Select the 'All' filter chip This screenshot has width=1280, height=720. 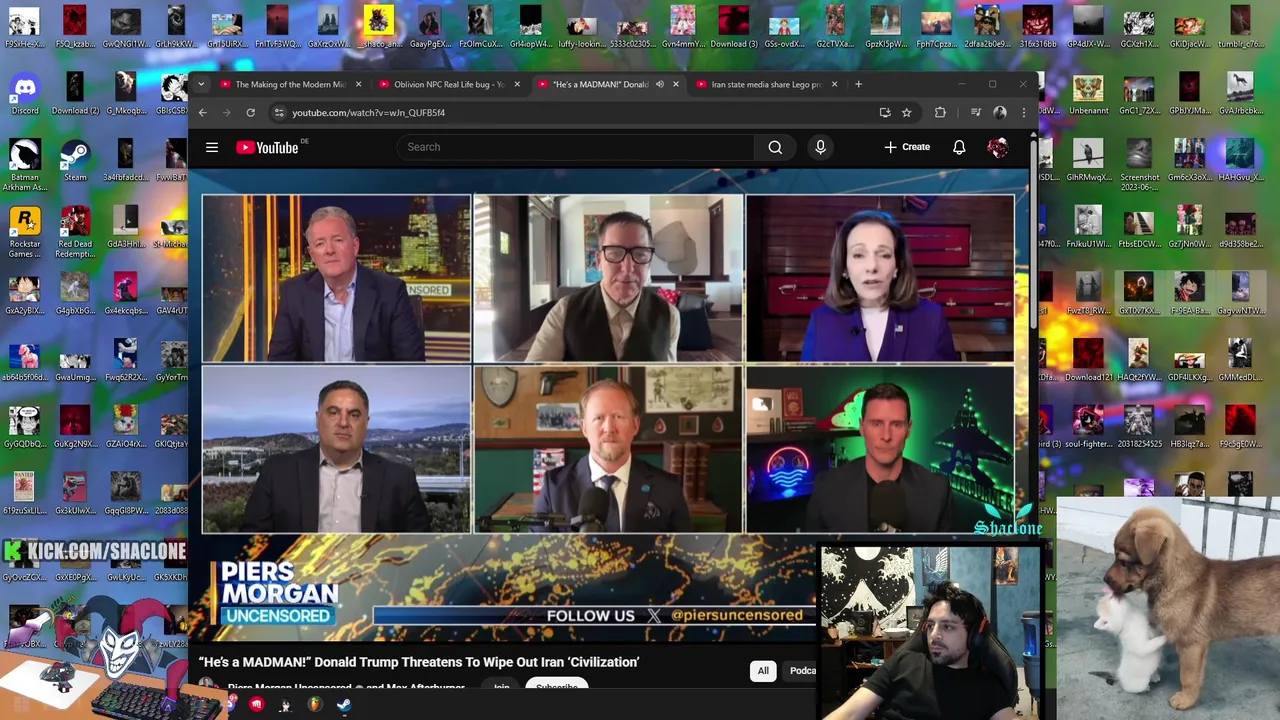click(x=763, y=671)
